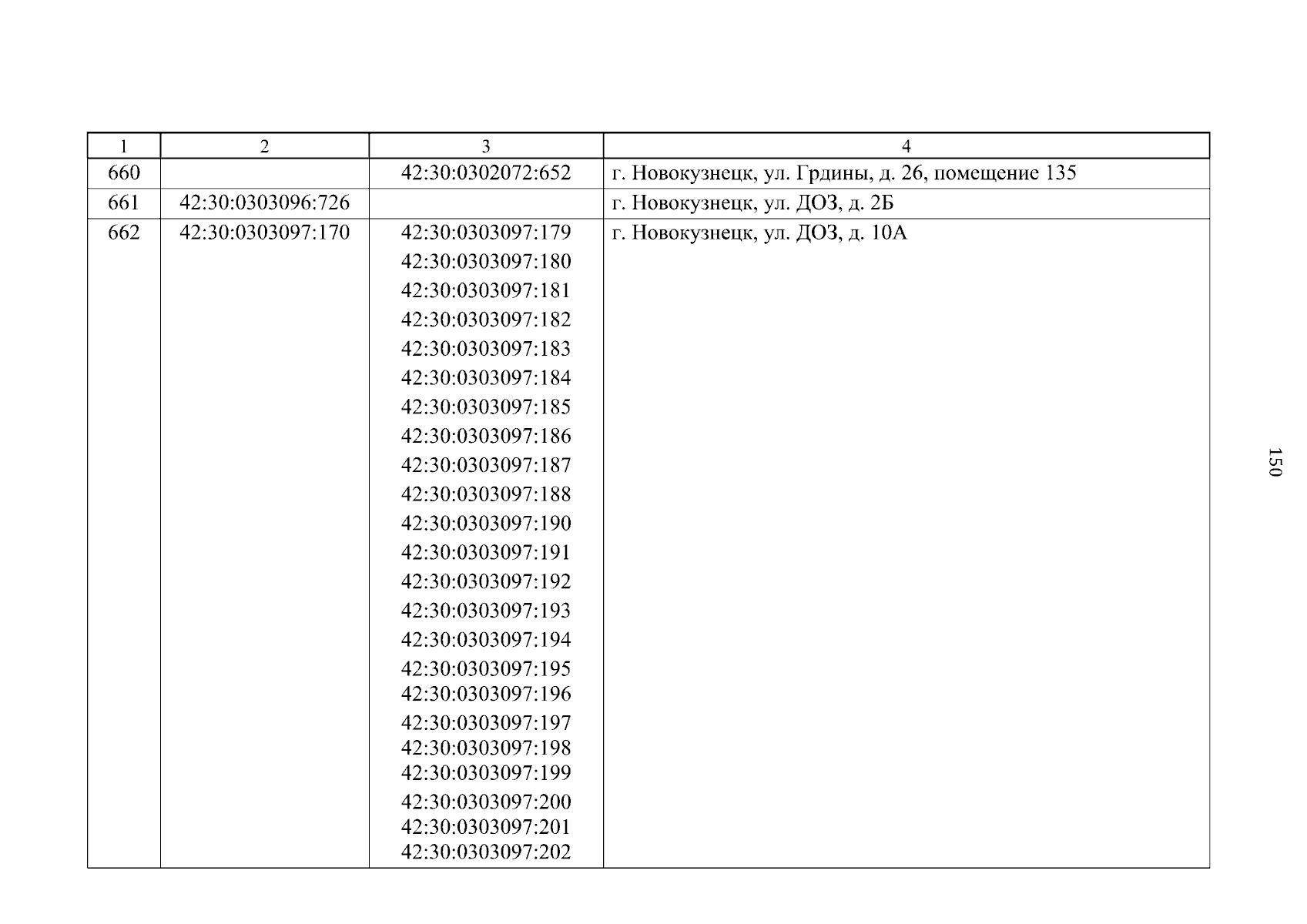Select entry 42:30:0303097:194
1307x924 pixels.
coord(486,640)
